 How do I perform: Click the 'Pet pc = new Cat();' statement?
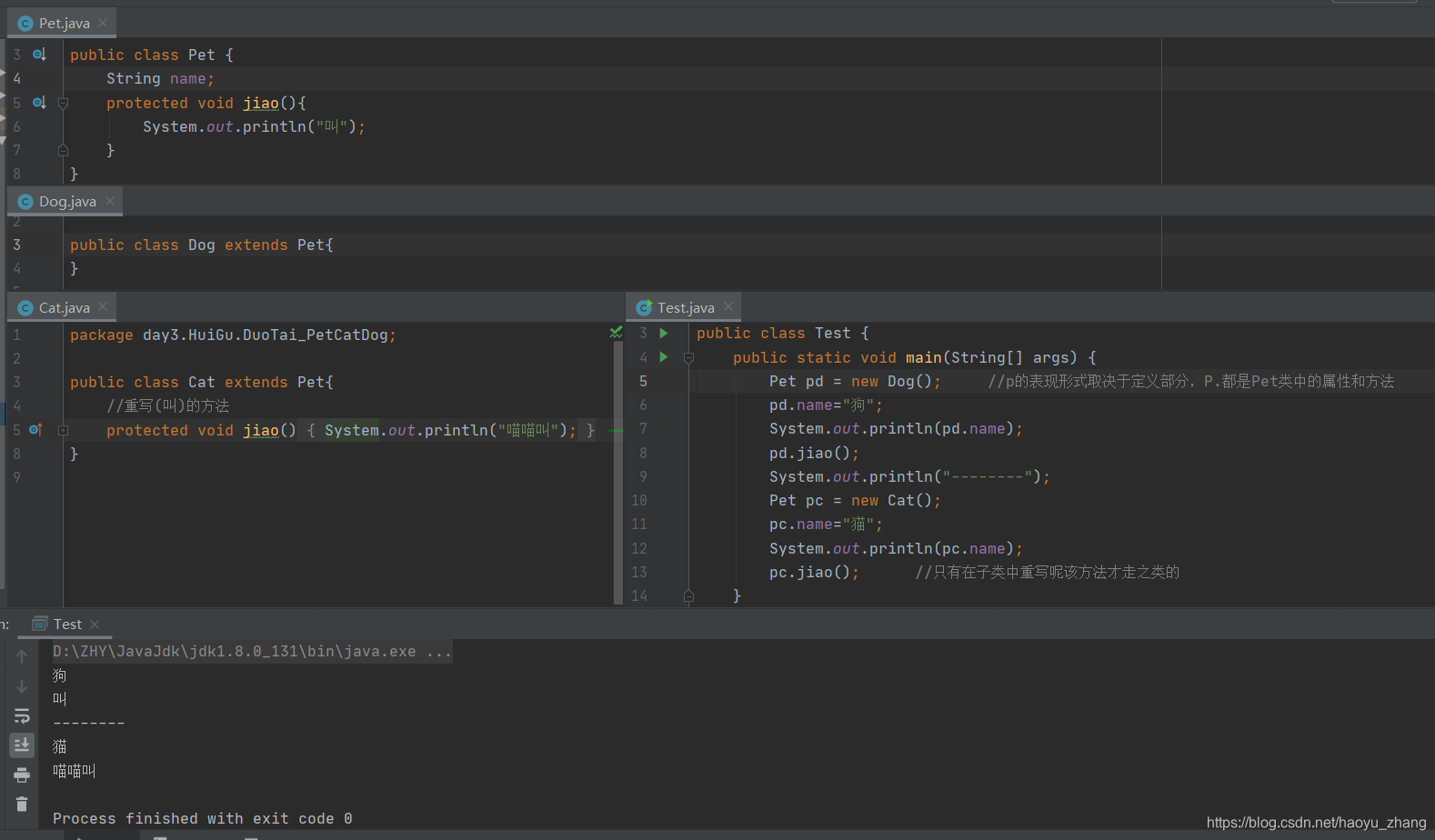(855, 501)
